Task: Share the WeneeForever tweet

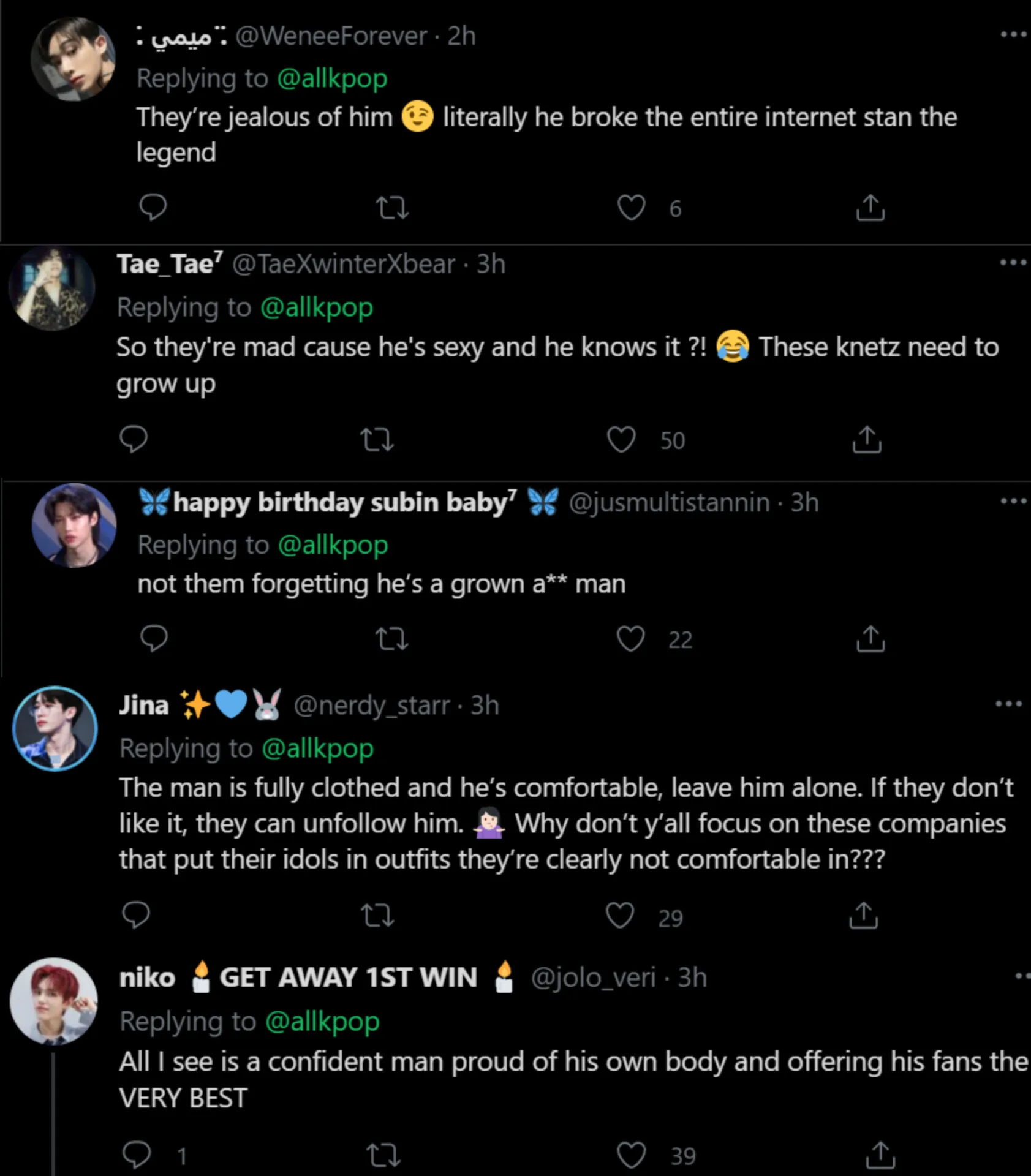Action: tap(870, 208)
